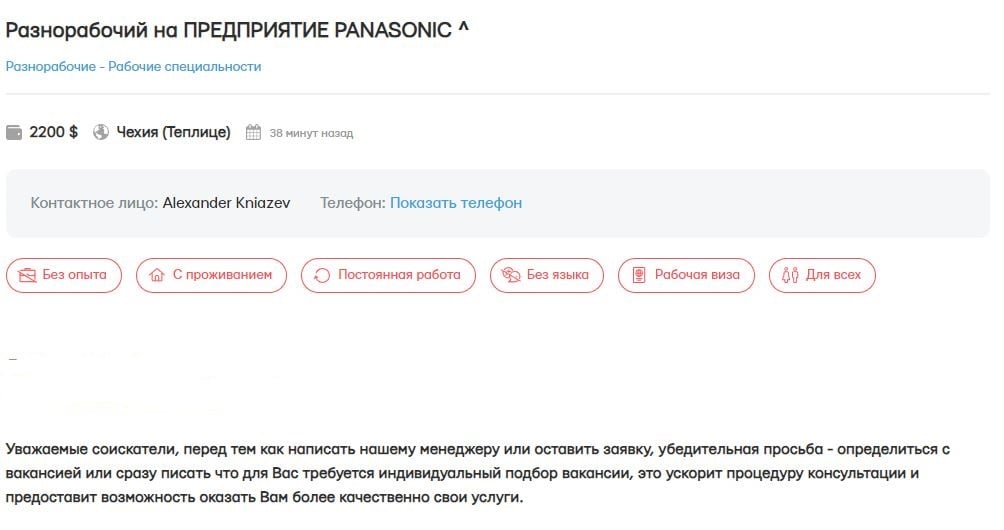The width and height of the screenshot is (1004, 530).
Task: Click the briefcase icon in the Без опыта tag
Action: point(27,275)
